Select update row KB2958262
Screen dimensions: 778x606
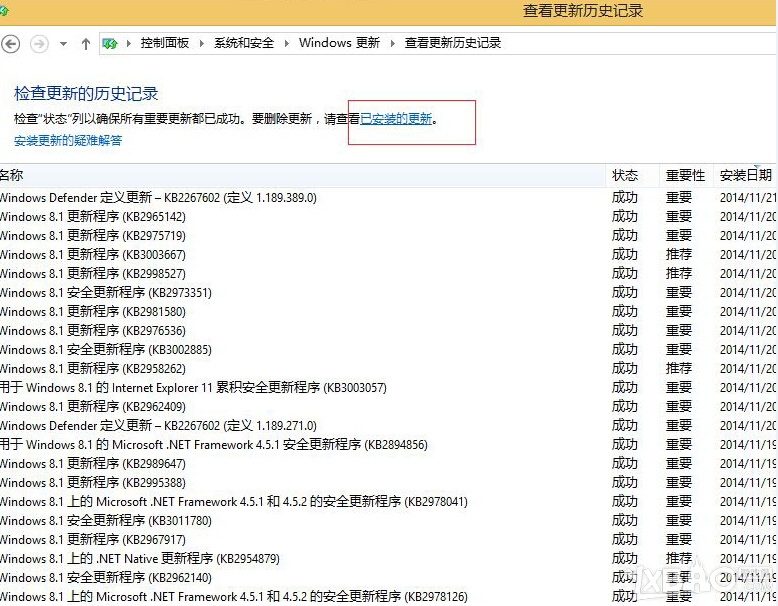pyautogui.click(x=389, y=369)
